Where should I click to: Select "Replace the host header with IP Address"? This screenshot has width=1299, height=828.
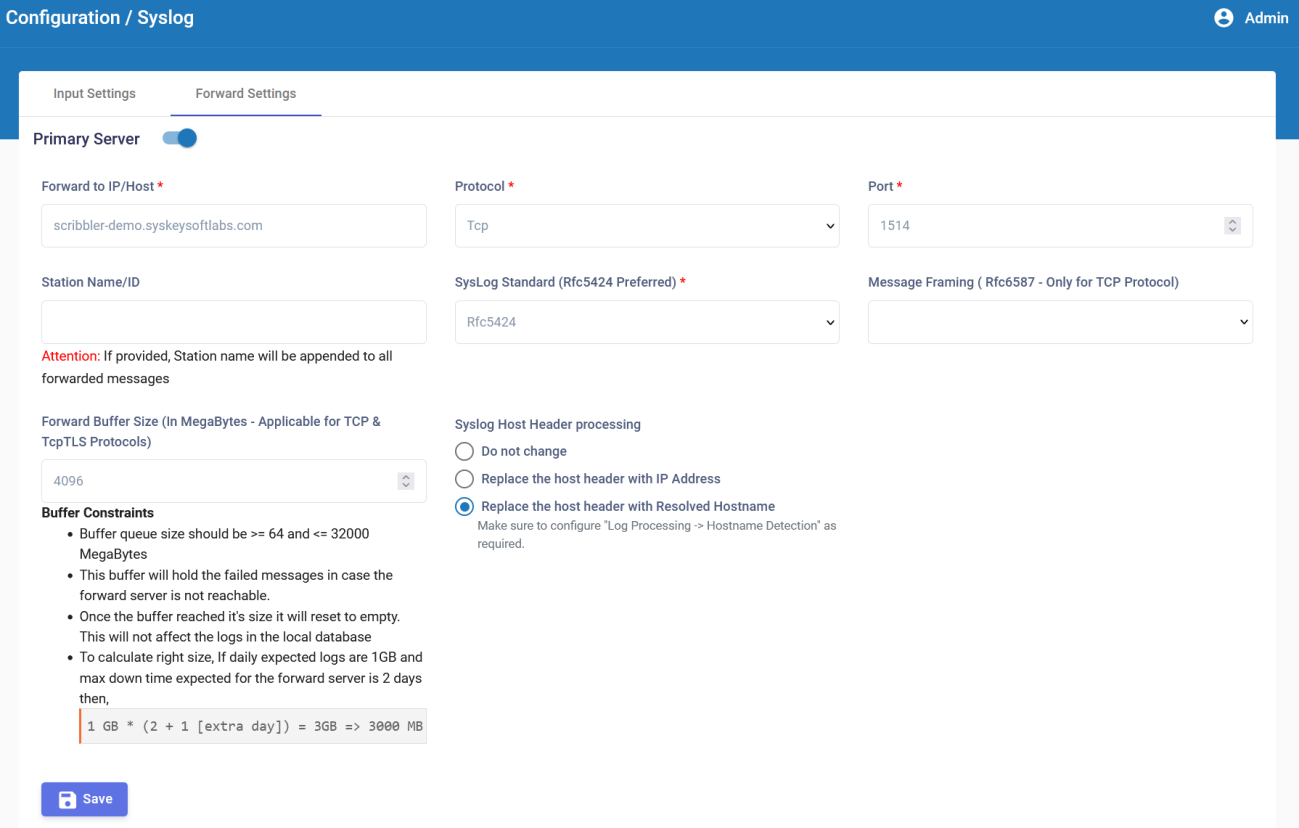tap(464, 479)
